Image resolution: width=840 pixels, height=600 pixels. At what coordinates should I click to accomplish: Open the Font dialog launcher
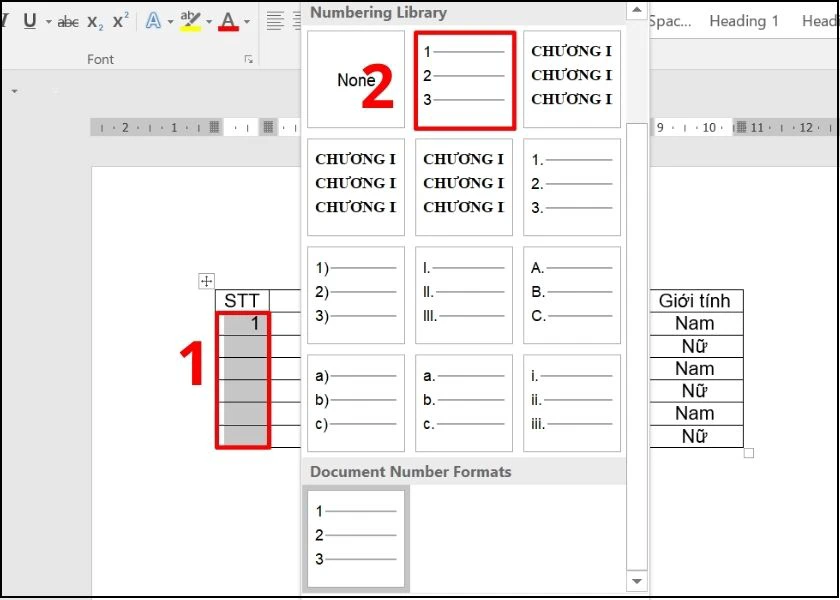pyautogui.click(x=249, y=59)
